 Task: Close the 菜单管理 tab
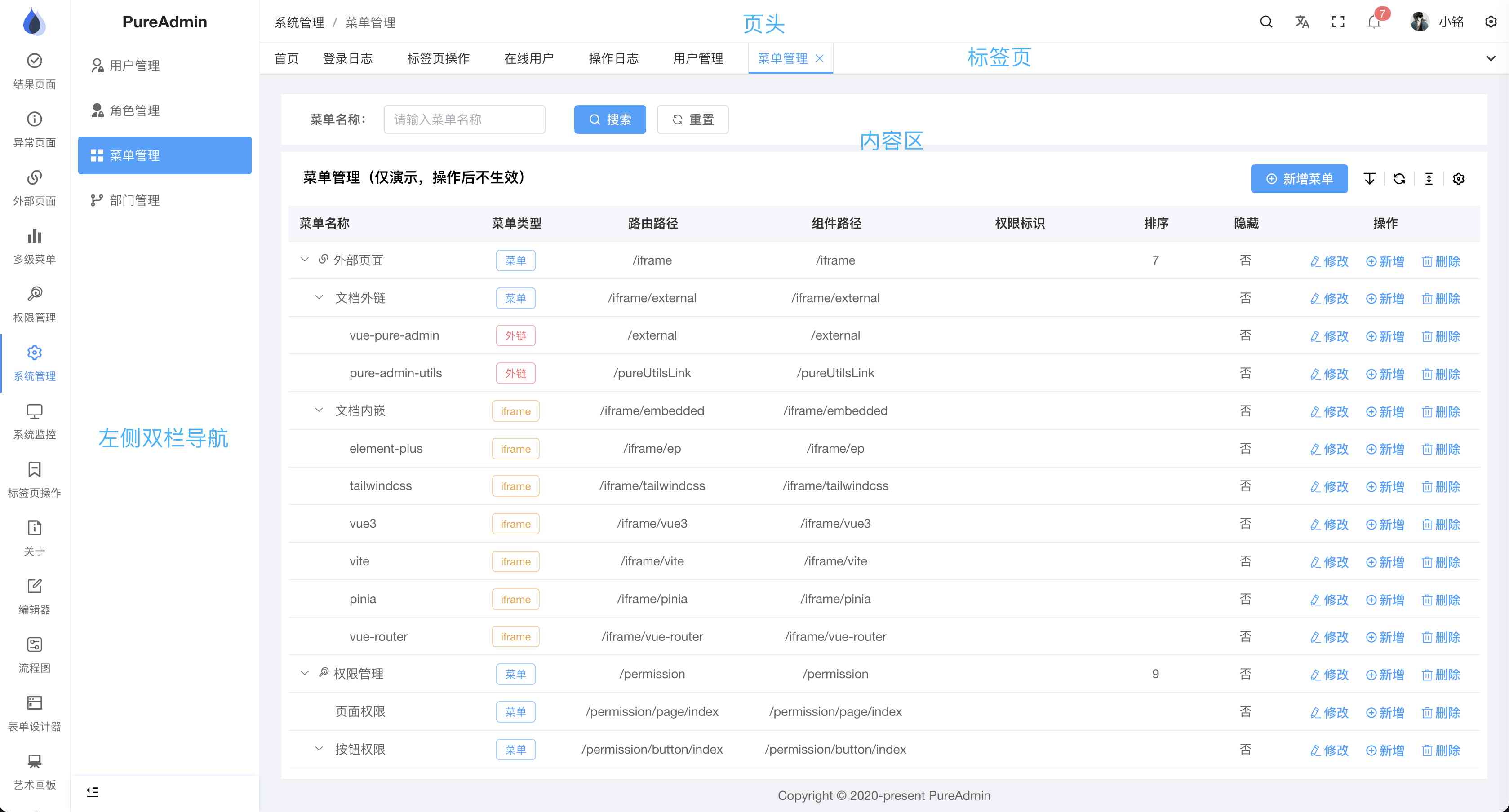click(x=820, y=58)
